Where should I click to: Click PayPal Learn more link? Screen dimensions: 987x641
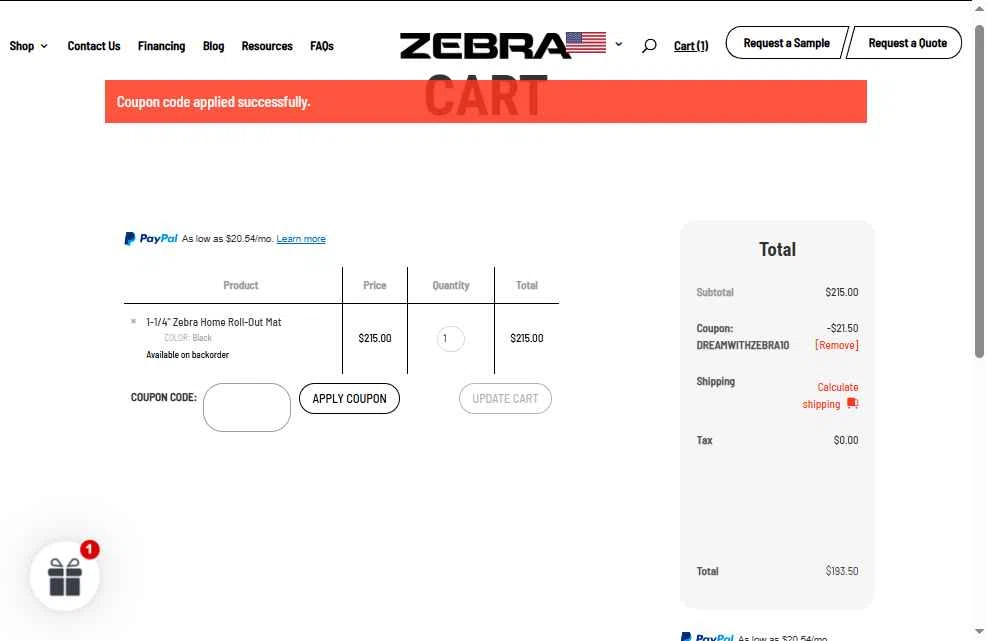301,239
